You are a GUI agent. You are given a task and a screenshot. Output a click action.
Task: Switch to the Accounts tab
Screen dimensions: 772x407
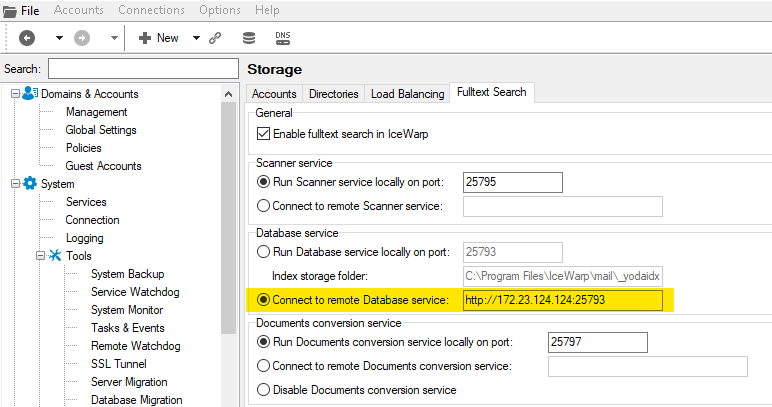point(274,94)
